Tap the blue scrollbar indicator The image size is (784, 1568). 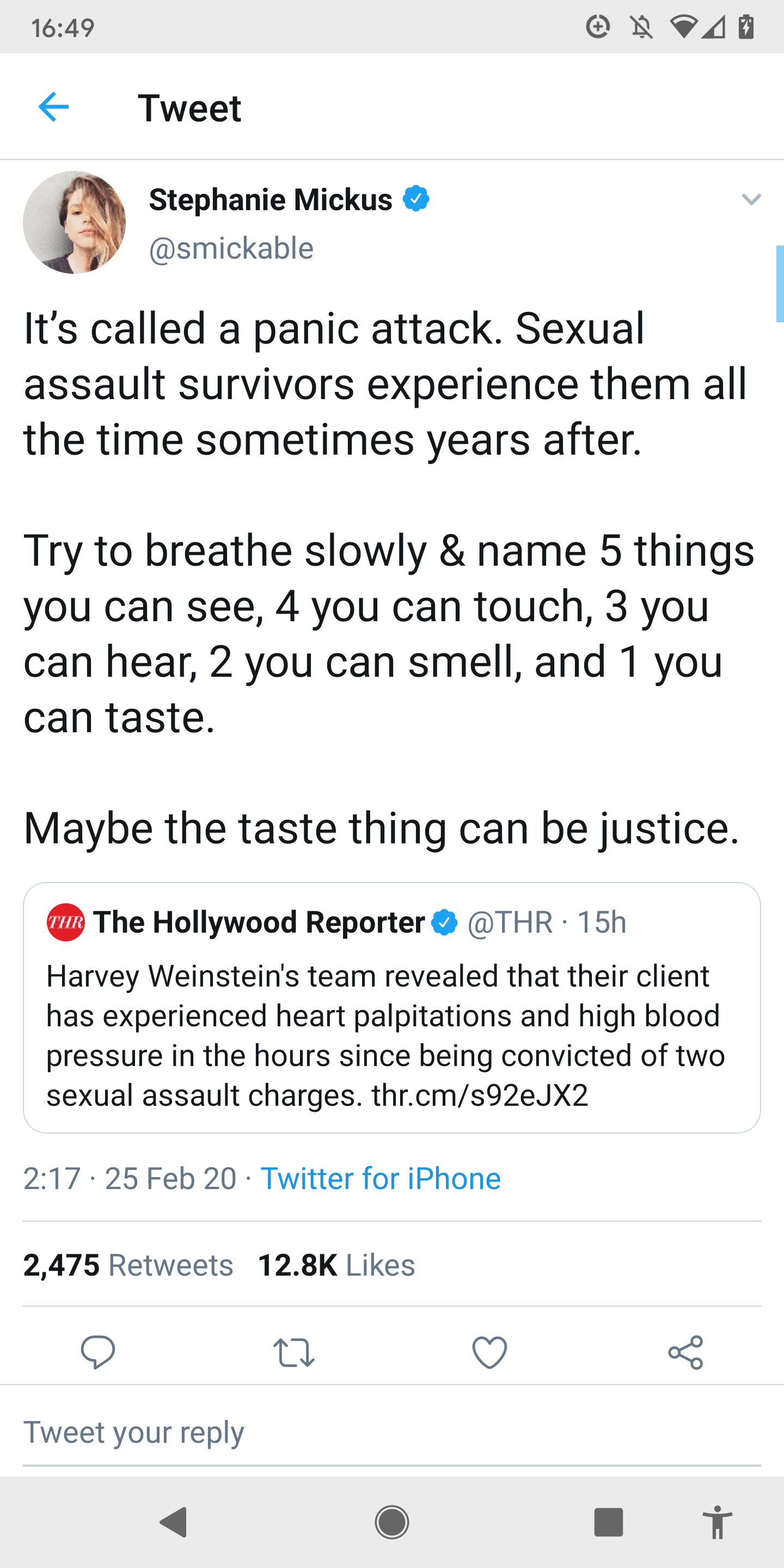click(779, 283)
